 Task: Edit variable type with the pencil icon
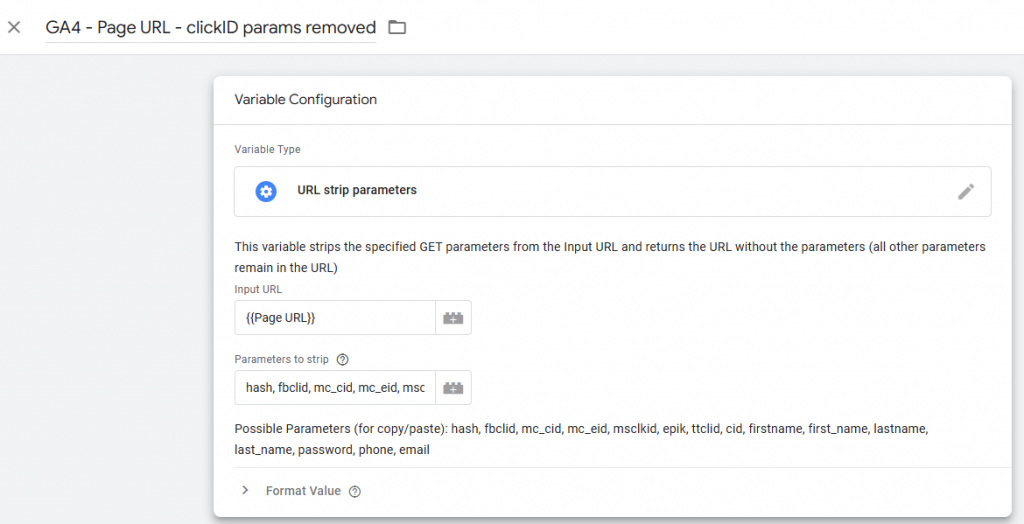tap(965, 191)
